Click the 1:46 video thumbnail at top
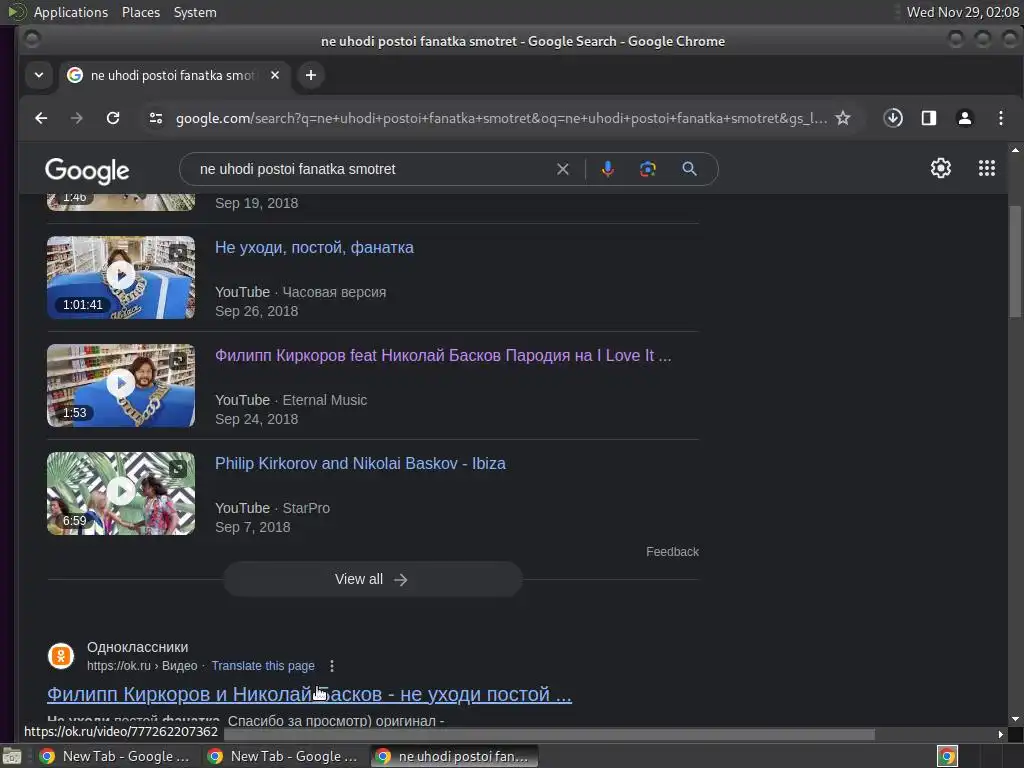 pyautogui.click(x=121, y=202)
